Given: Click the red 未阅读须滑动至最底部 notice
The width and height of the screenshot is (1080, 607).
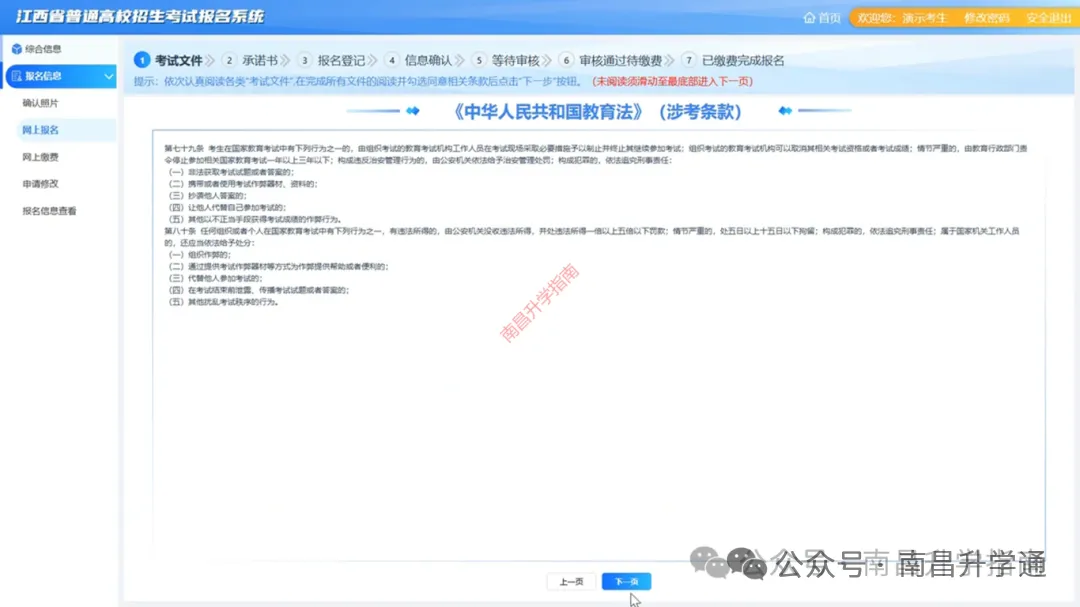Looking at the screenshot, I should pyautogui.click(x=672, y=81).
